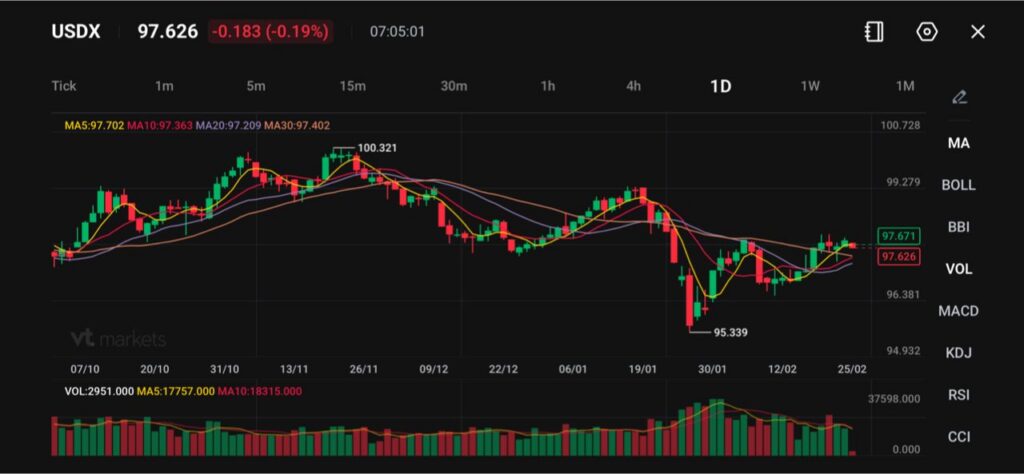Select the 1W timeframe tab
This screenshot has height=474, width=1024.
point(810,86)
